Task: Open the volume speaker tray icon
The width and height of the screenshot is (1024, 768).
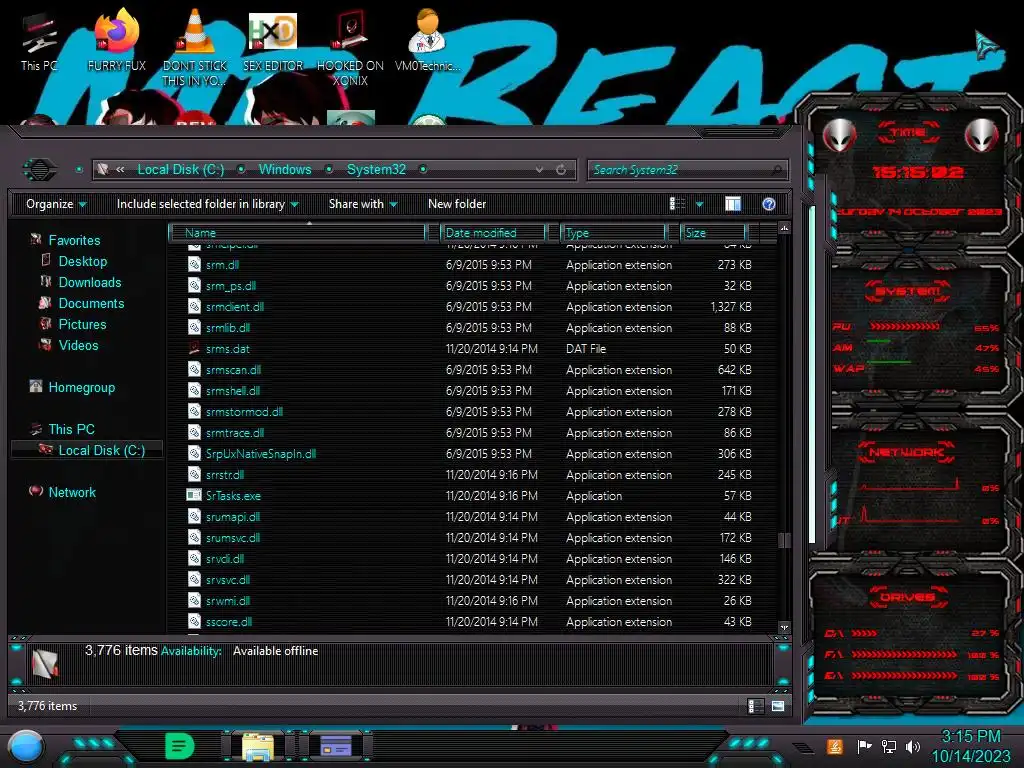Action: 913,746
